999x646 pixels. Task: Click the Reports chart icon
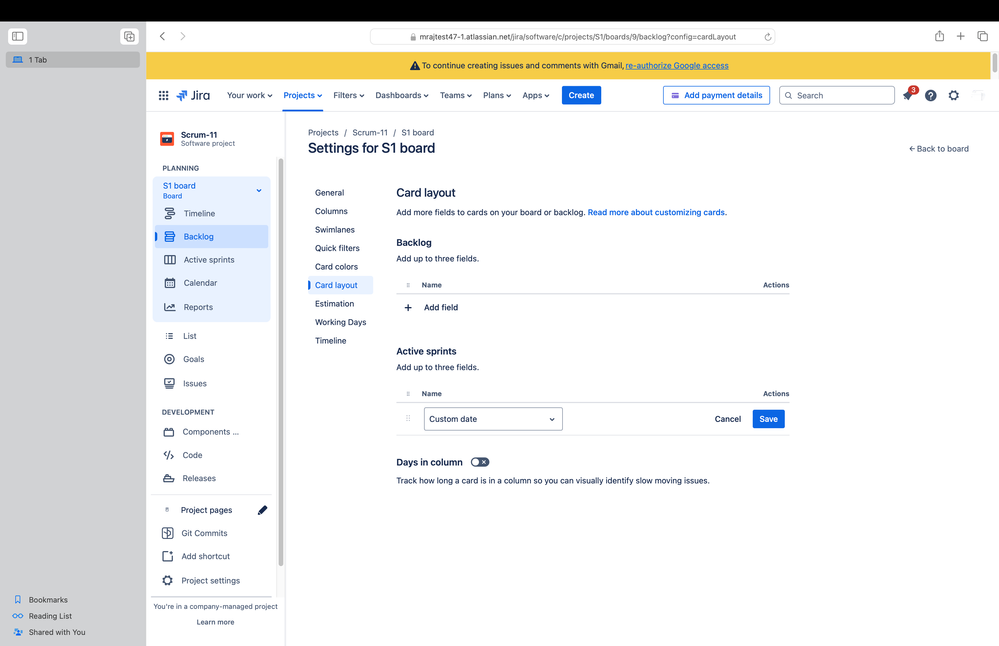click(169, 307)
